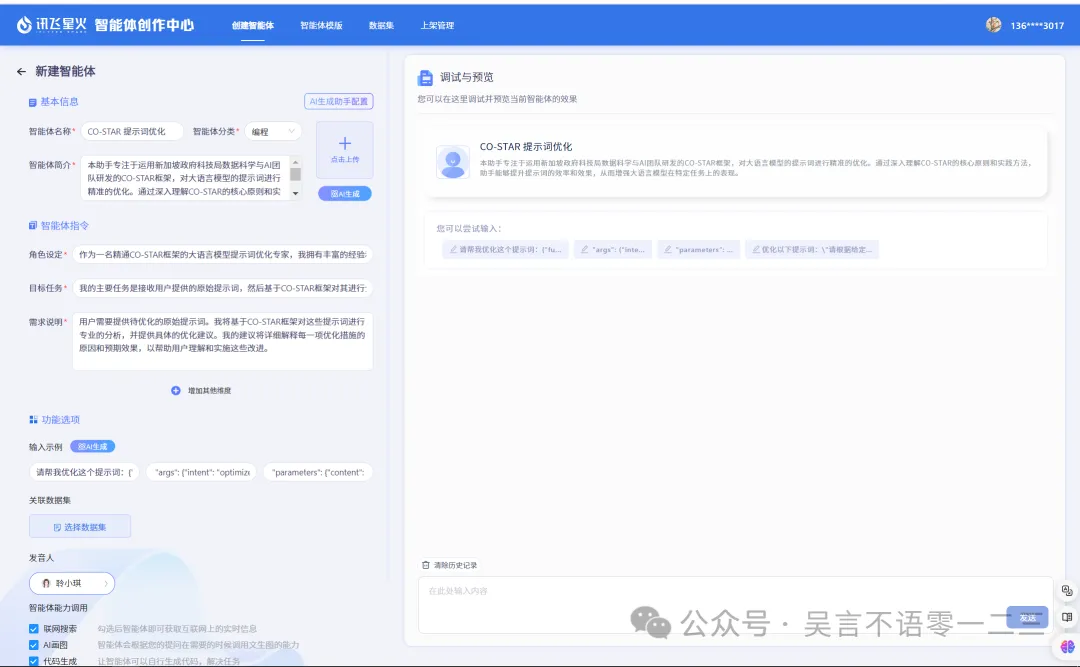Open the 上架管理 tab
Image resolution: width=1080 pixels, height=667 pixels.
click(437, 25)
